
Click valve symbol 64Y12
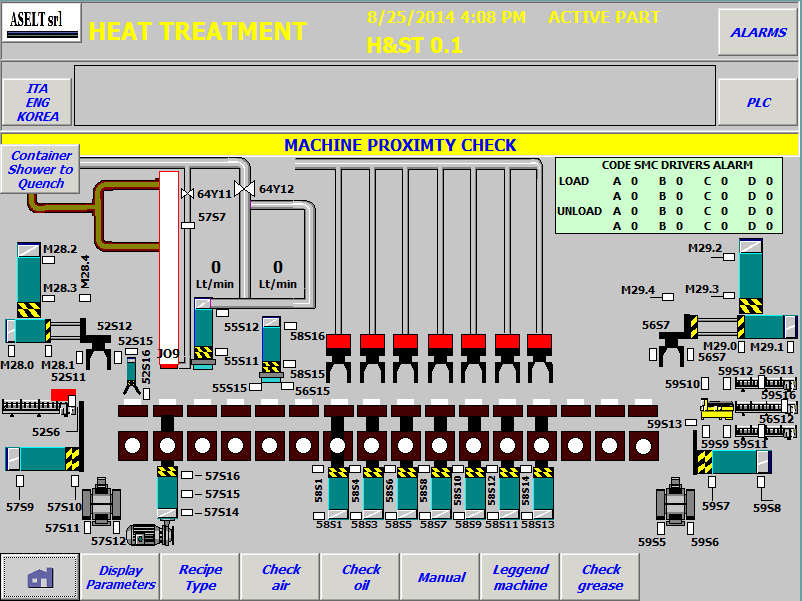click(x=244, y=189)
